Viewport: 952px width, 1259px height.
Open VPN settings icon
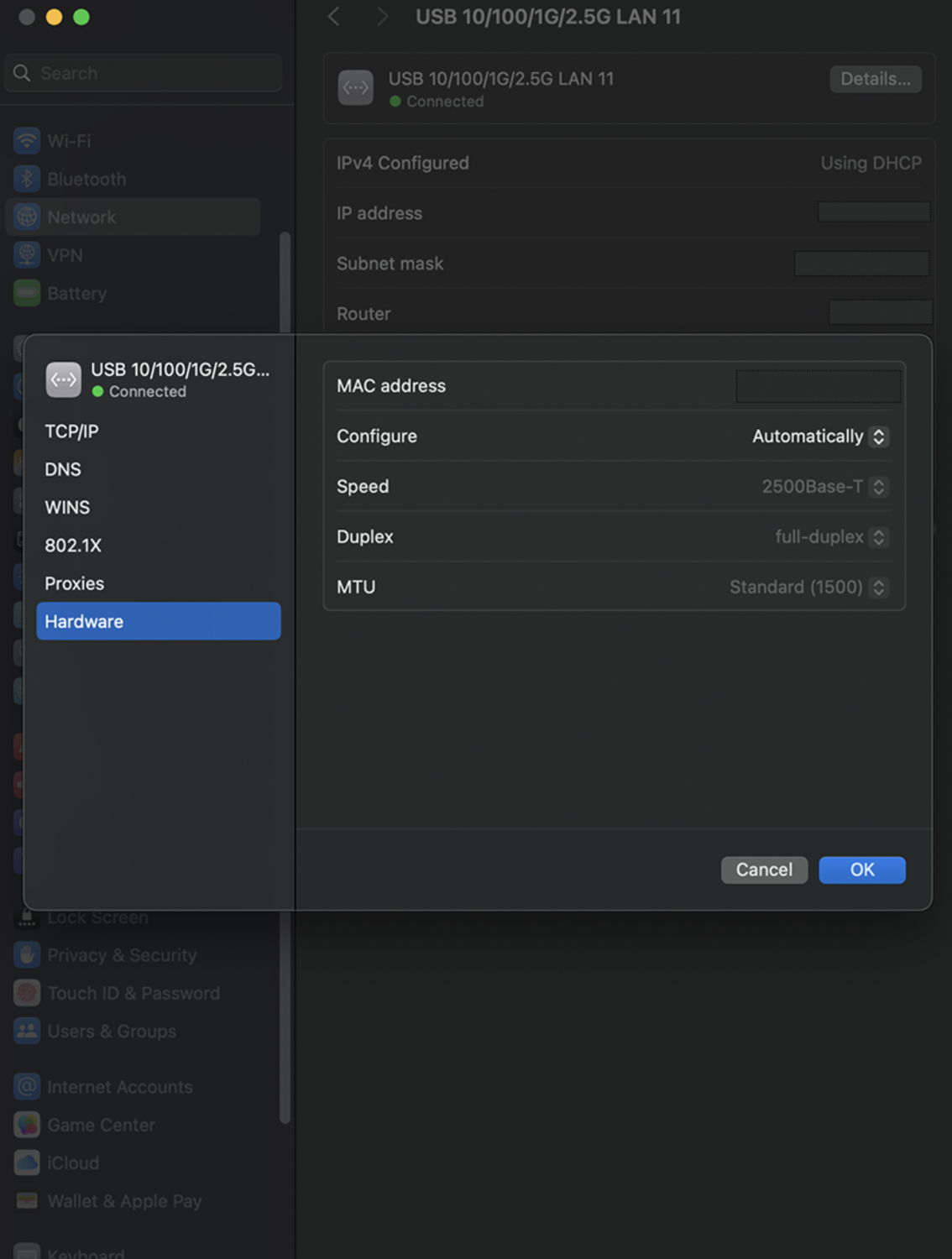[x=26, y=254]
